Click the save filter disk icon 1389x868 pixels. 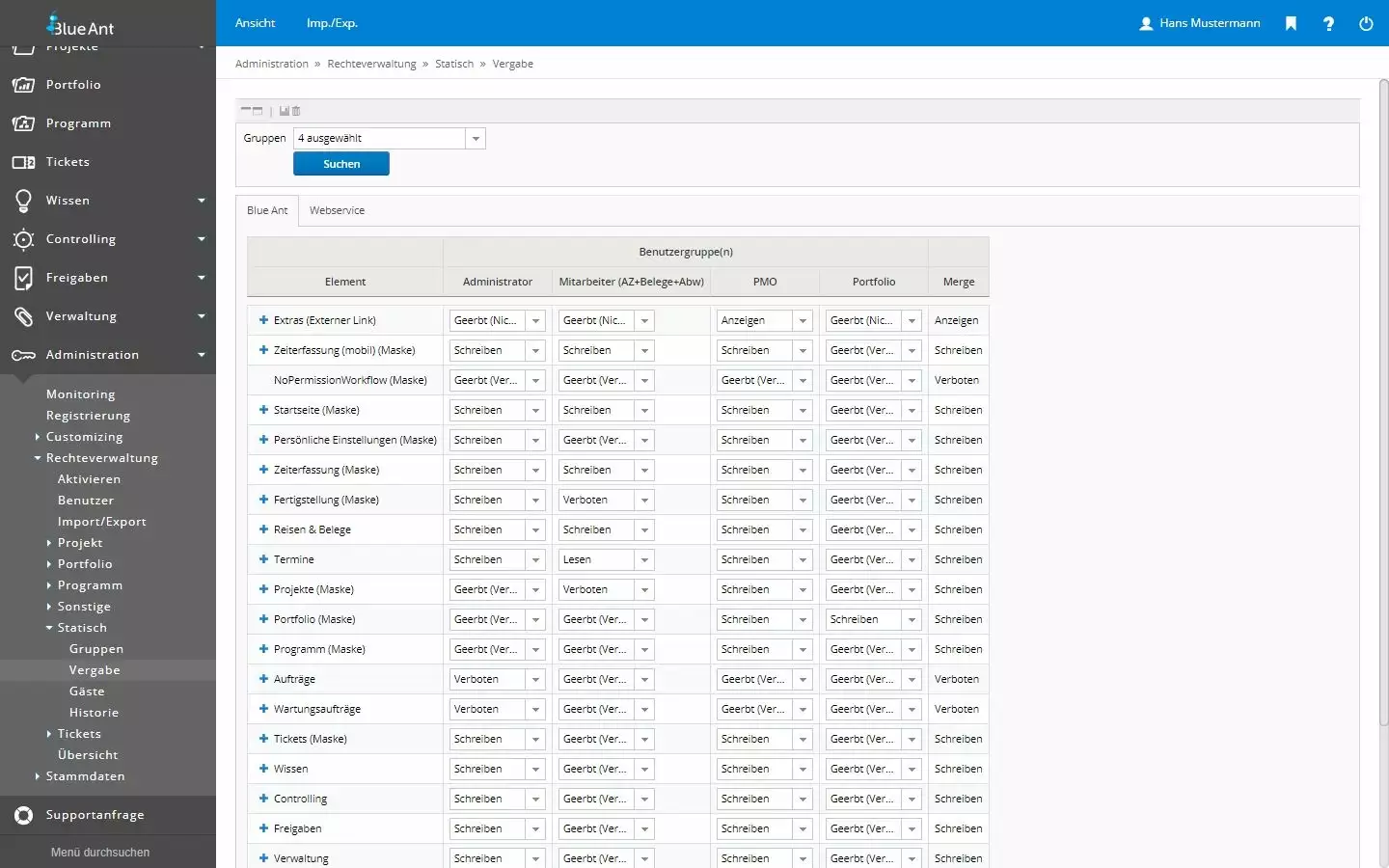click(x=285, y=111)
